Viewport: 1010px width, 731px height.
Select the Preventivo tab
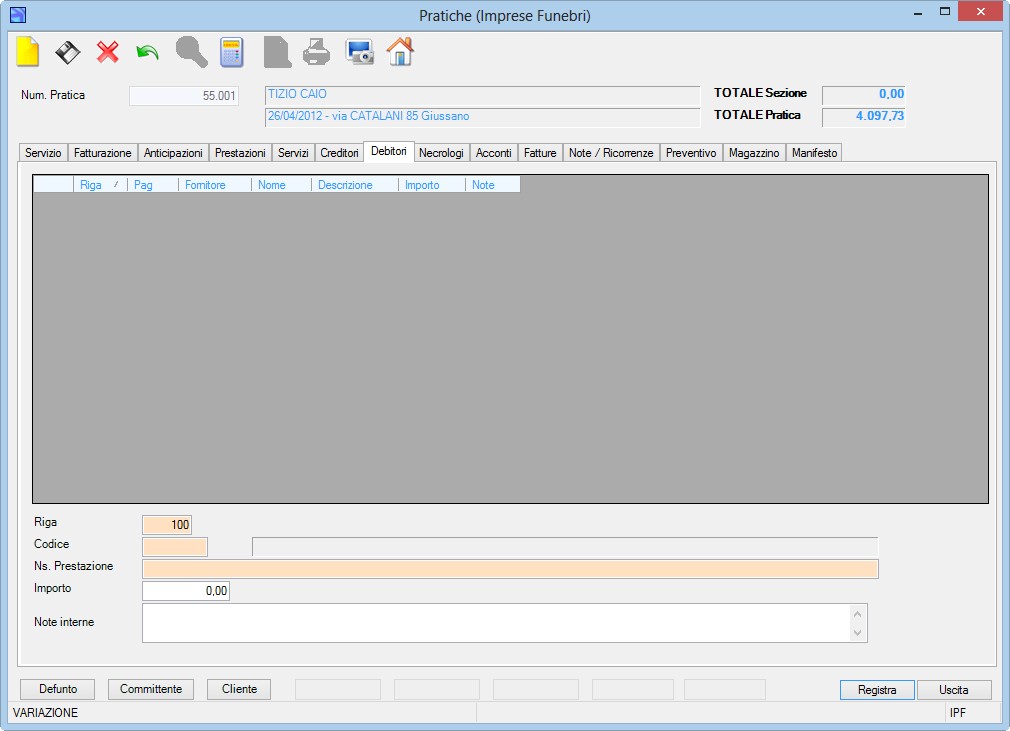[691, 153]
